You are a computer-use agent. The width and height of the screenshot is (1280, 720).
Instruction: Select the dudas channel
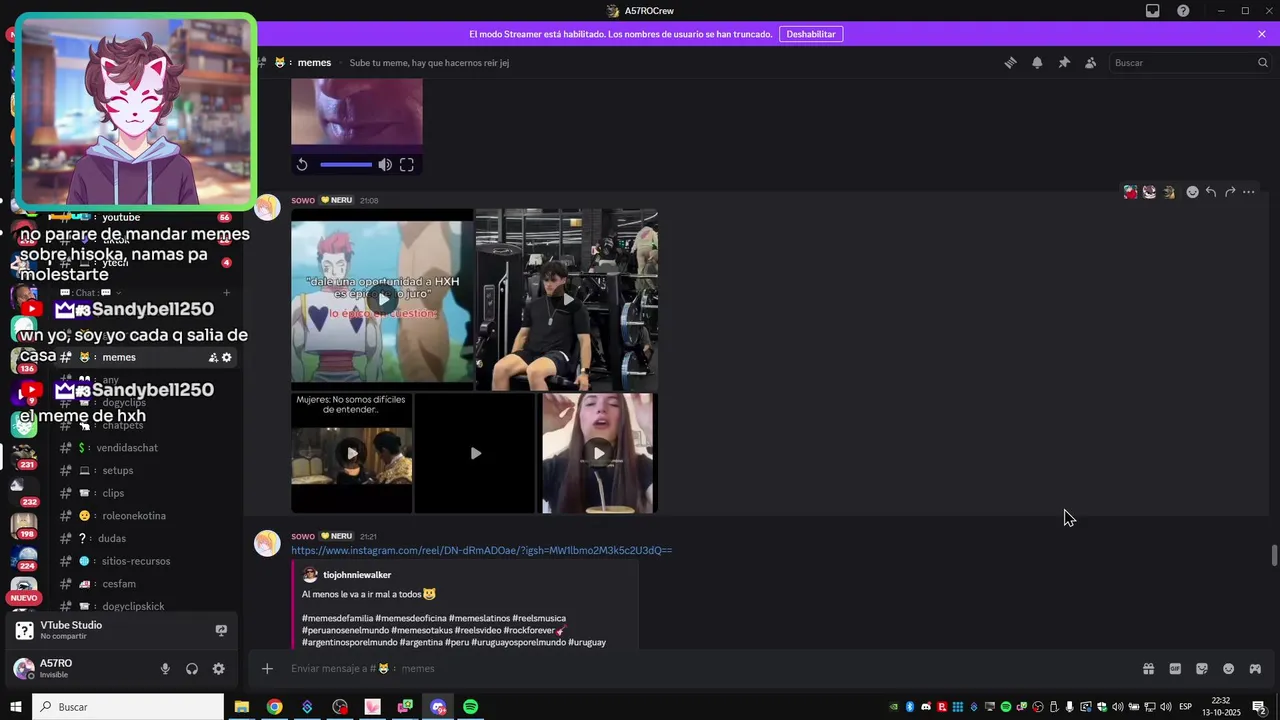pos(145,538)
